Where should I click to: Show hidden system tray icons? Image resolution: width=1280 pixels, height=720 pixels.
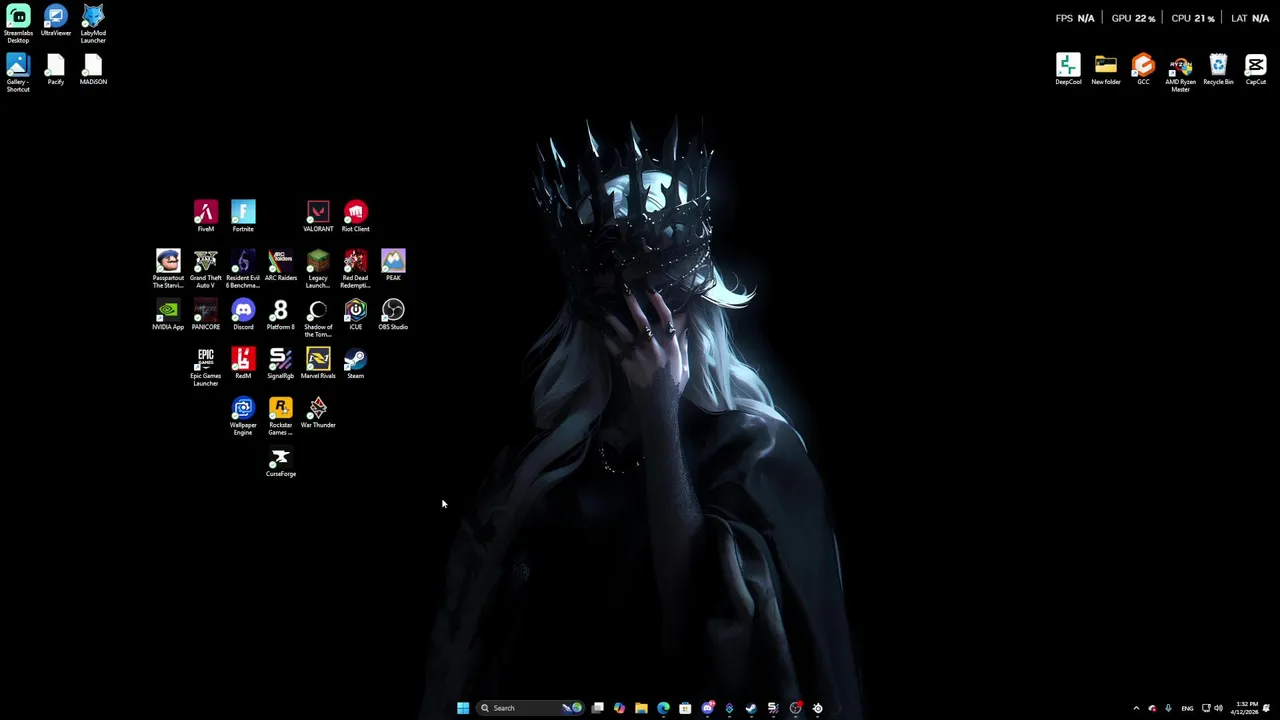(x=1136, y=708)
